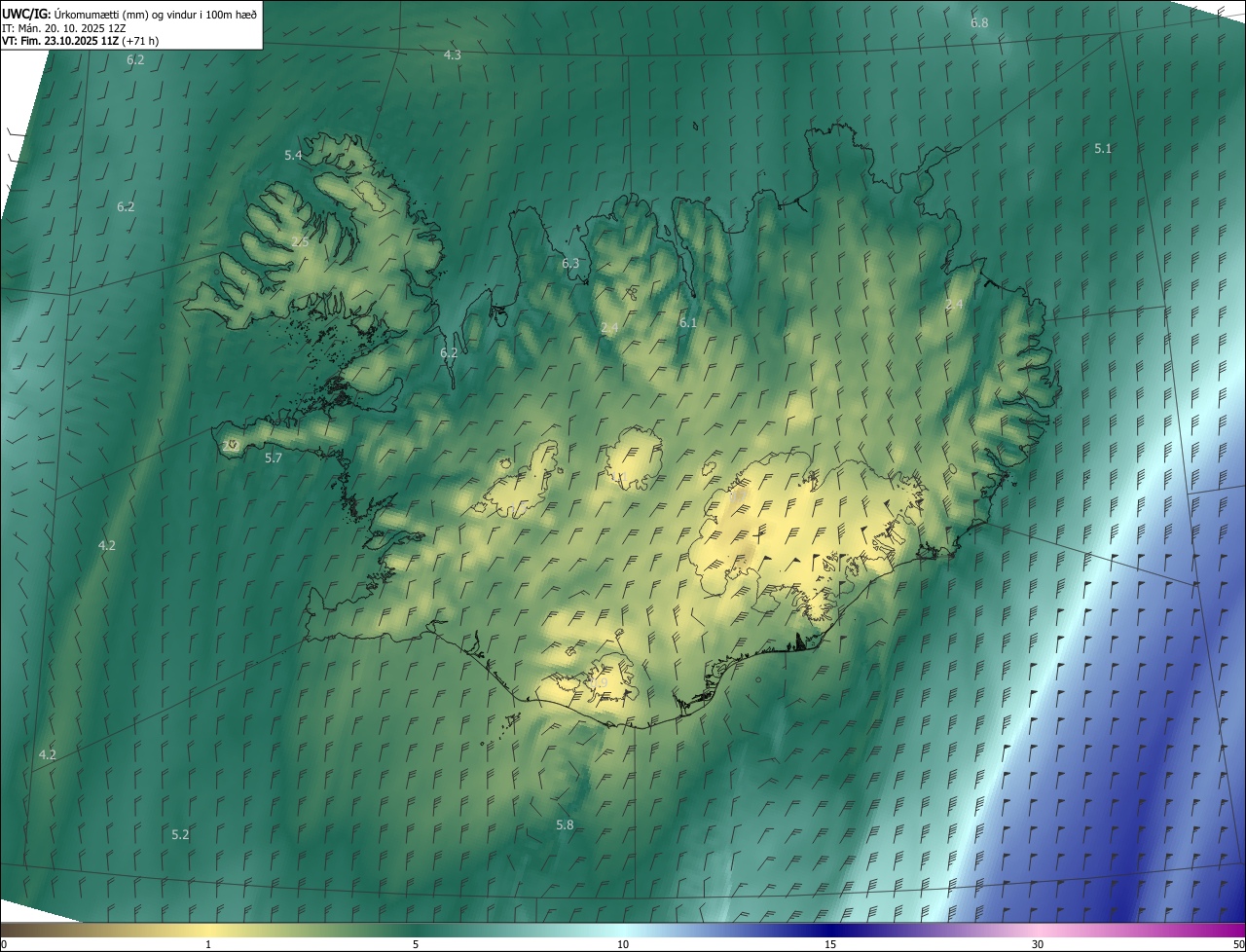
Task: Click the 6.3 value label
Action: click(x=570, y=264)
